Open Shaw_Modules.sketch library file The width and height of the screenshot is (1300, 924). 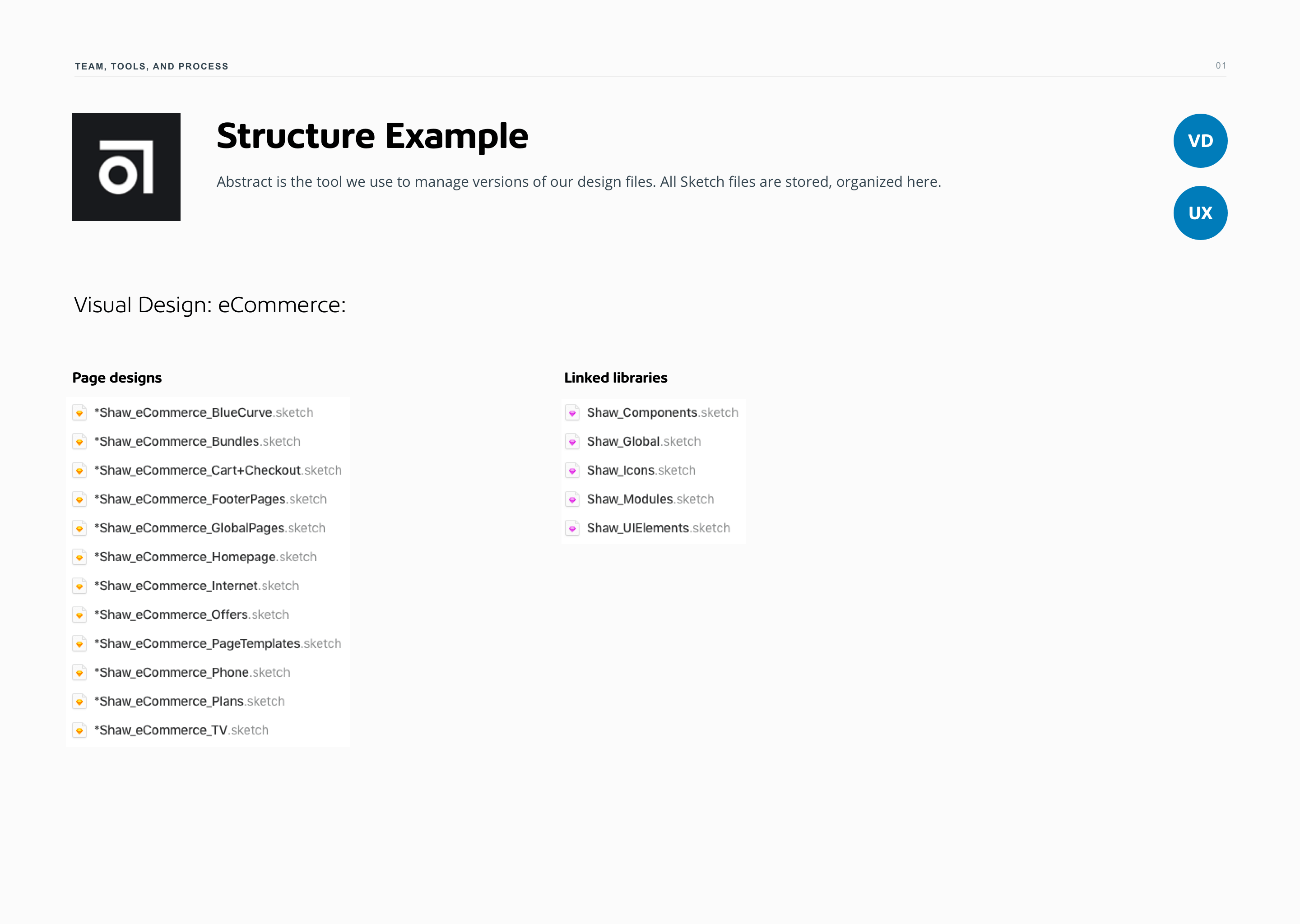(x=650, y=499)
